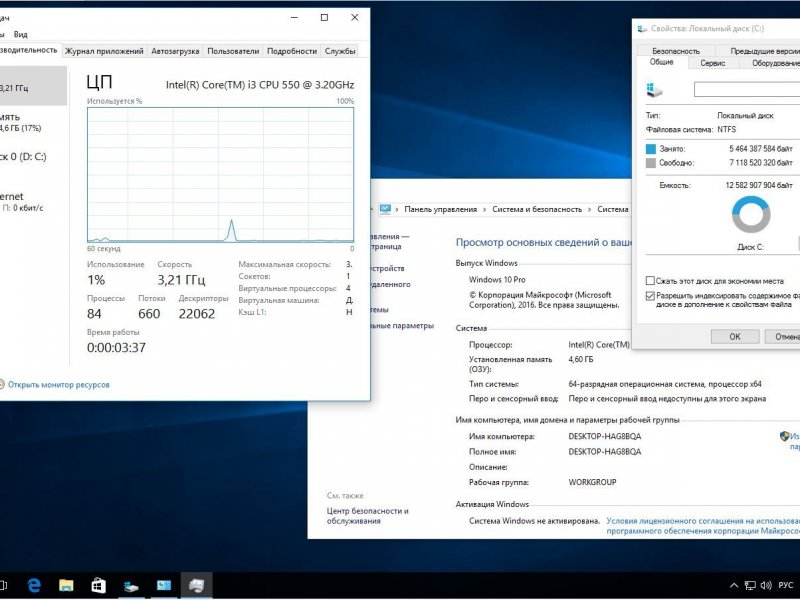Click computer icon in System address bar
Screen dimensions: 800x600
385,209
